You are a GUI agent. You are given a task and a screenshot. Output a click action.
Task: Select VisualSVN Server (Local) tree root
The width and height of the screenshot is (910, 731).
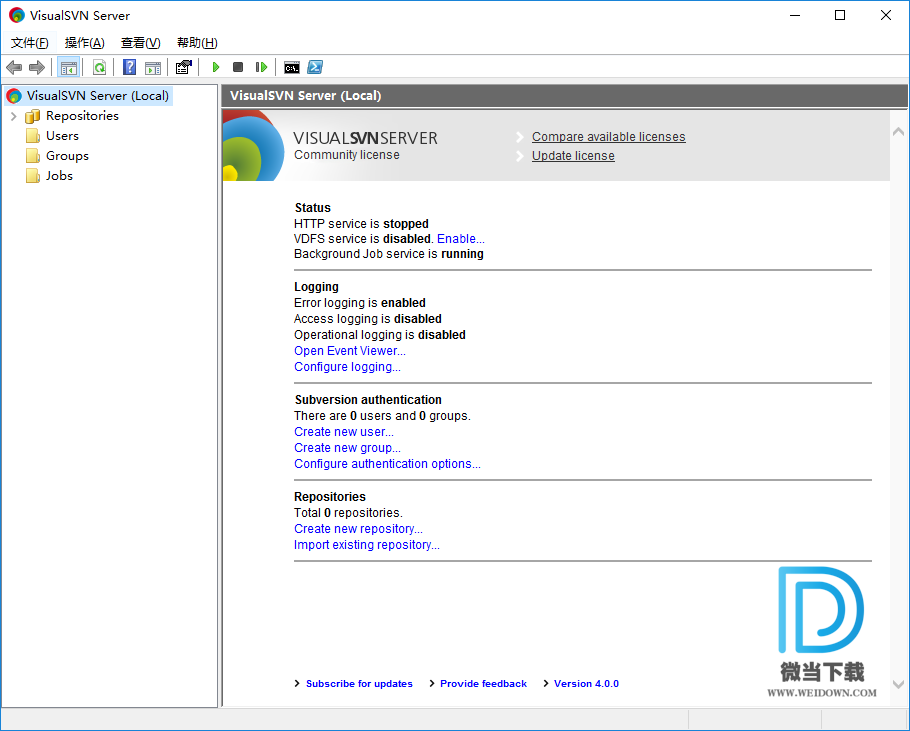[98, 96]
